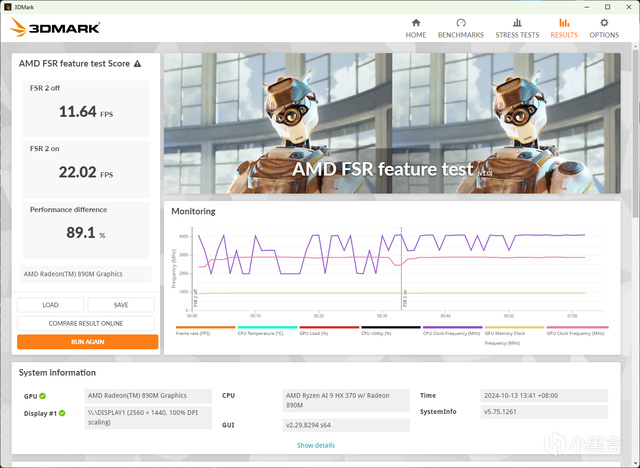Open the STRESS TESTS section

(x=517, y=29)
